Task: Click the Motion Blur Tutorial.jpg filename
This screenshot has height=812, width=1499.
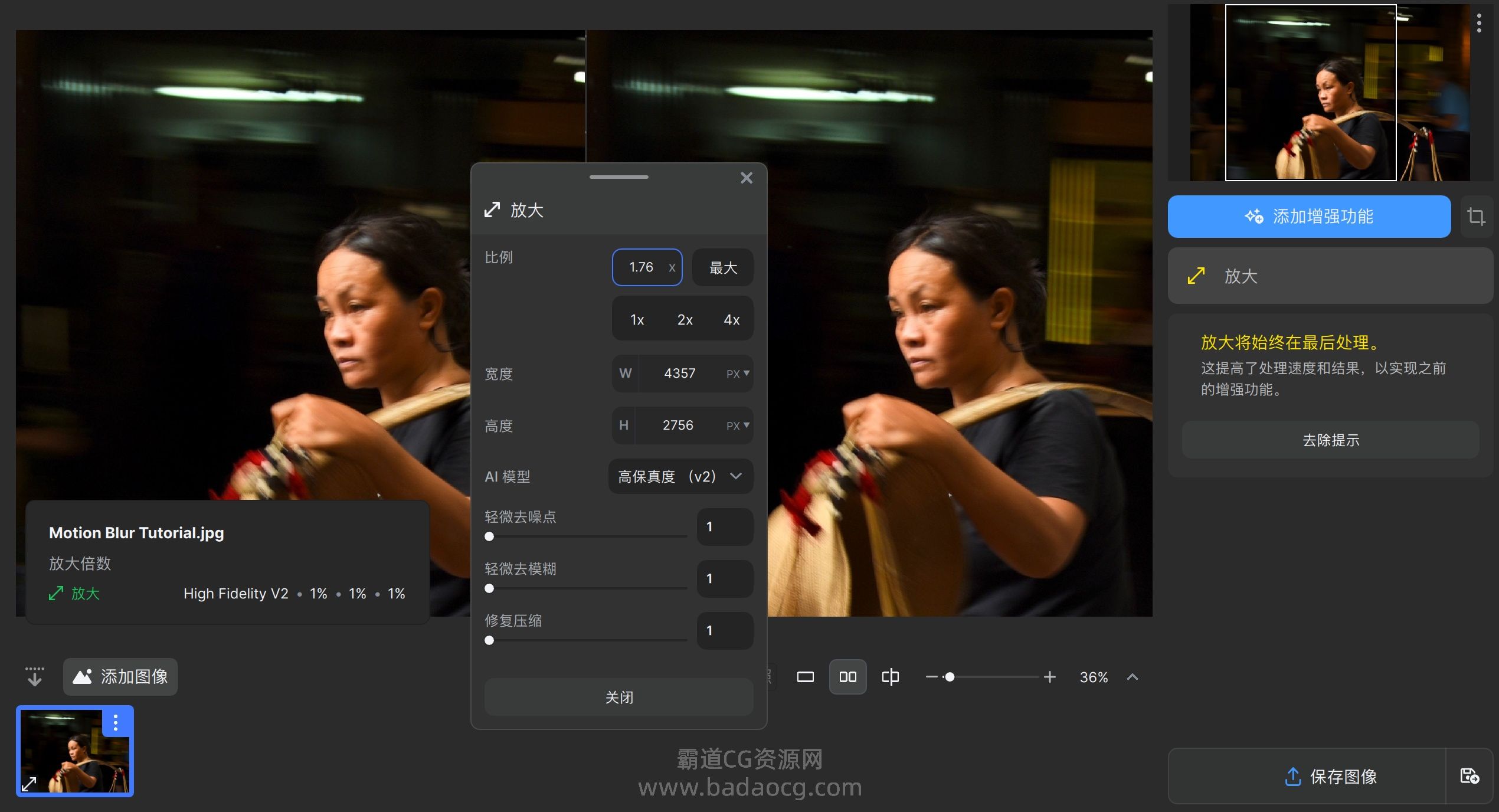Action: coord(136,533)
